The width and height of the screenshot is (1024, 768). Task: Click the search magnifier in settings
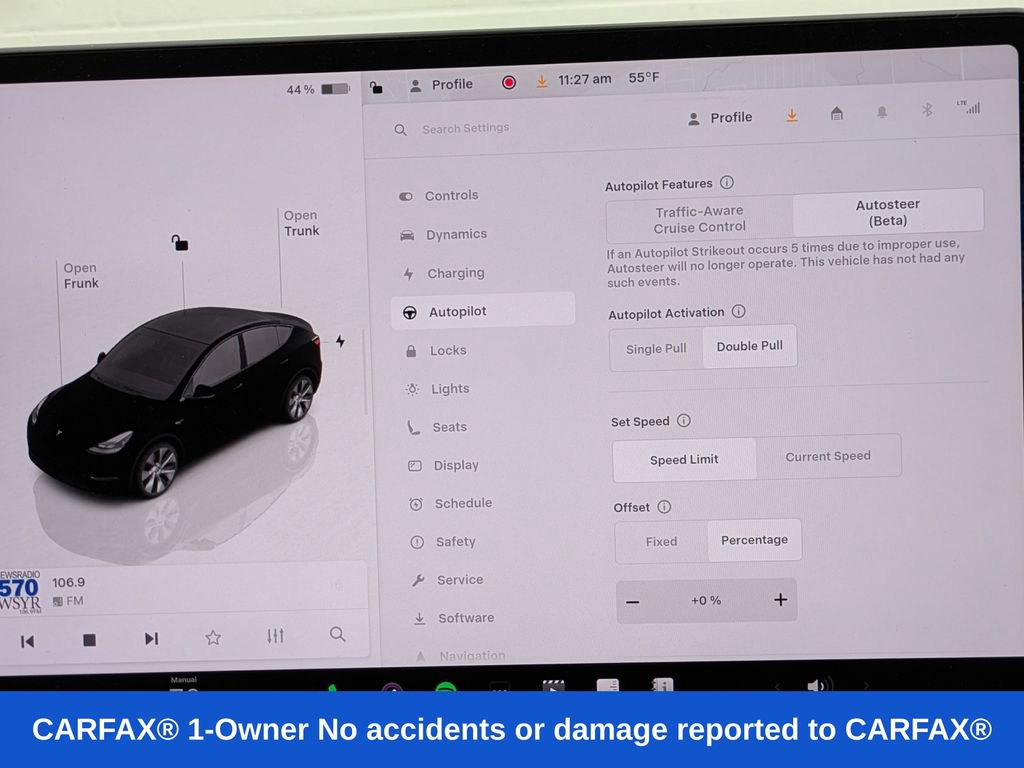pyautogui.click(x=400, y=130)
